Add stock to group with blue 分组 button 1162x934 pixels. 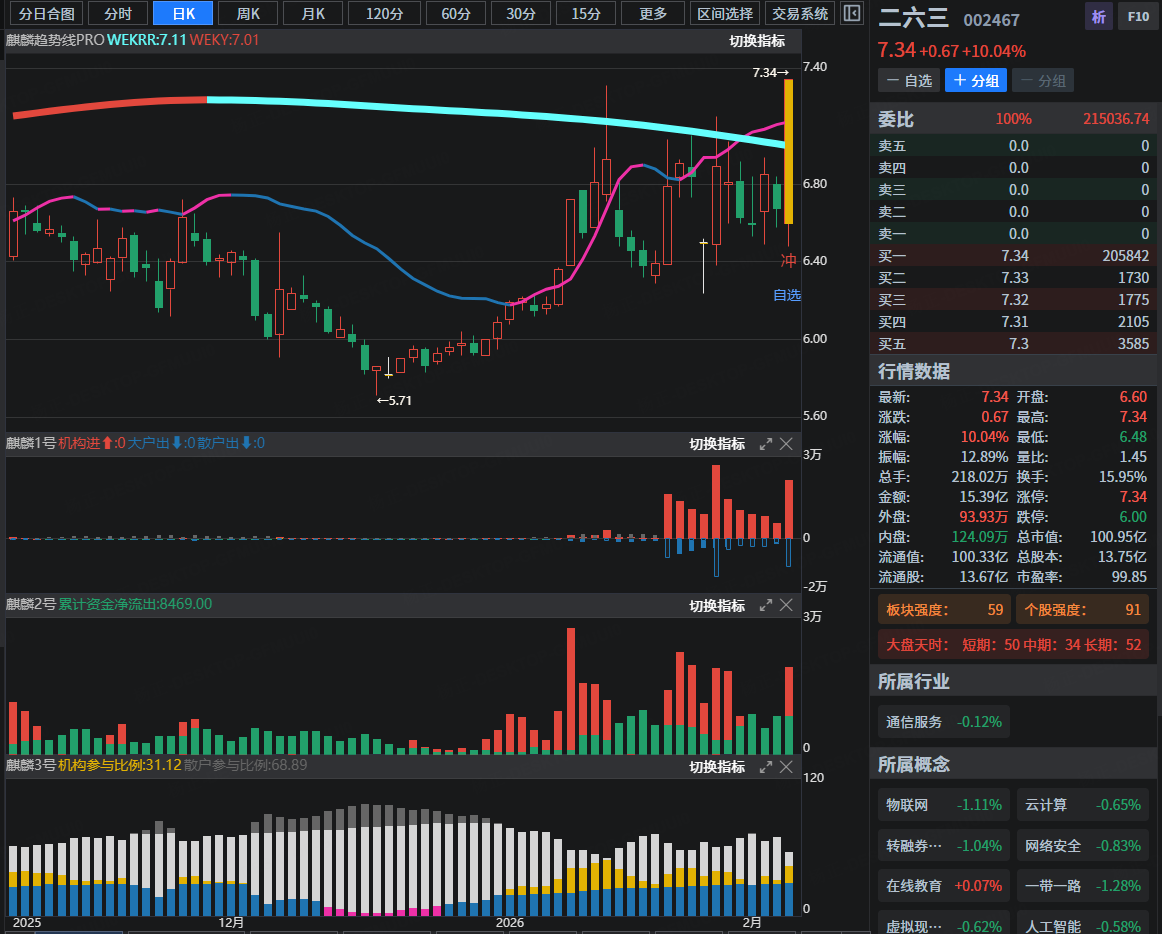click(975, 81)
